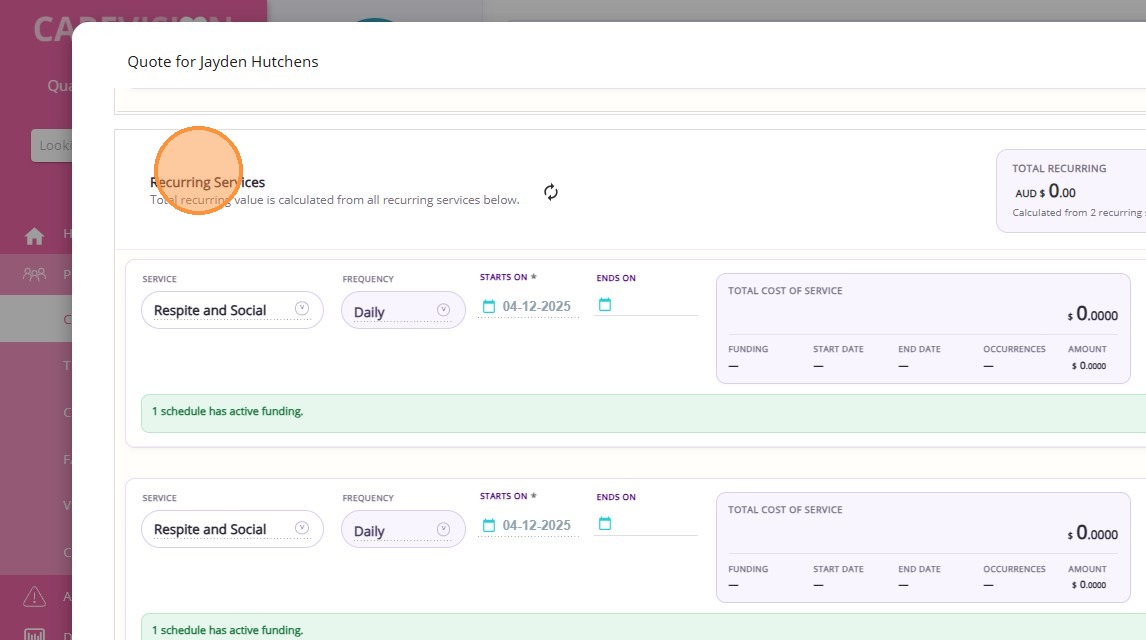
Task: Open the Ends On calendar in the first service row
Action: (604, 305)
